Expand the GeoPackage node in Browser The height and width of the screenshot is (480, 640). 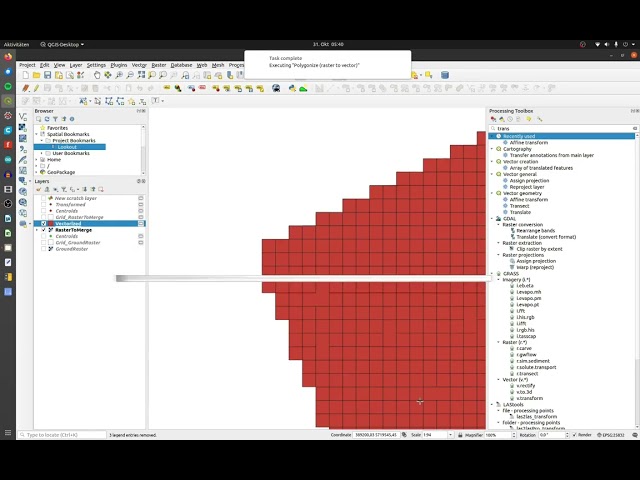(x=37, y=172)
